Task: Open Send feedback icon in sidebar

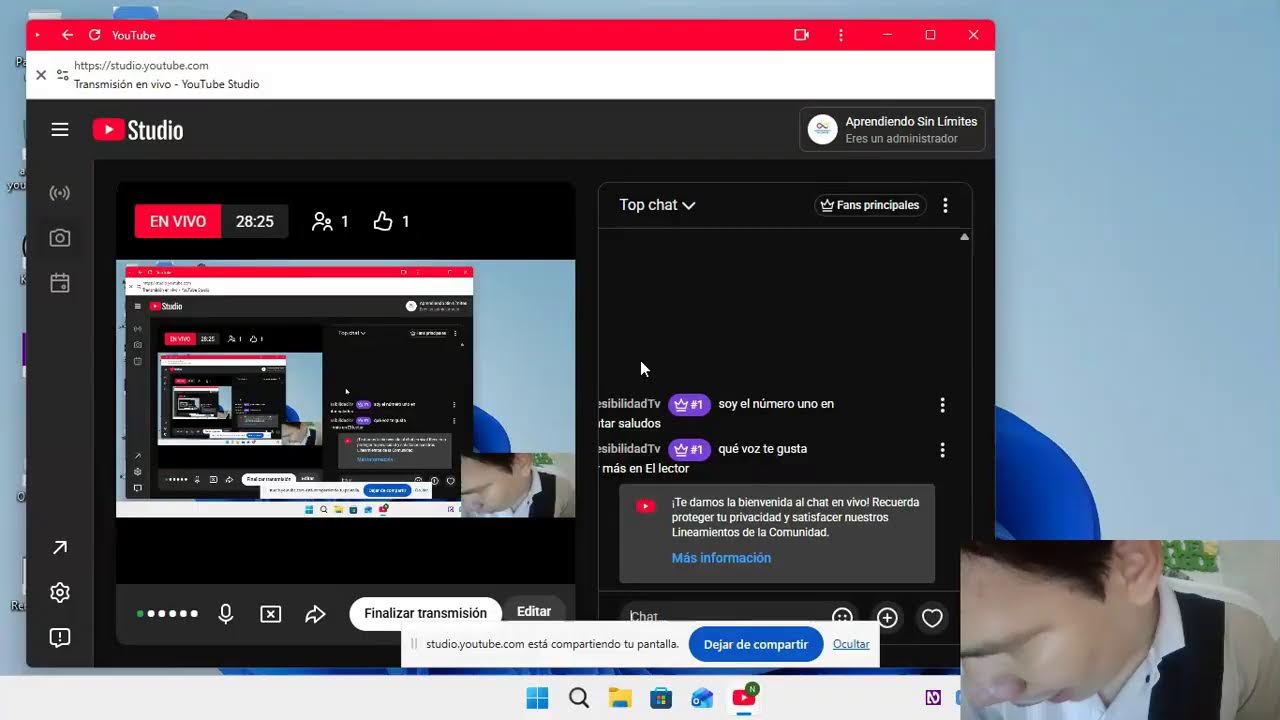Action: click(x=60, y=637)
